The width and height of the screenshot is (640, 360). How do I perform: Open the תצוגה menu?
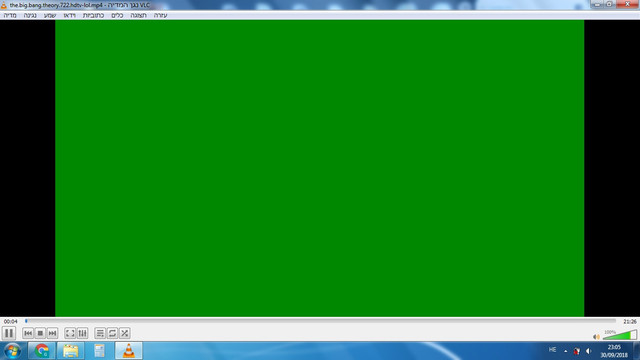point(138,16)
